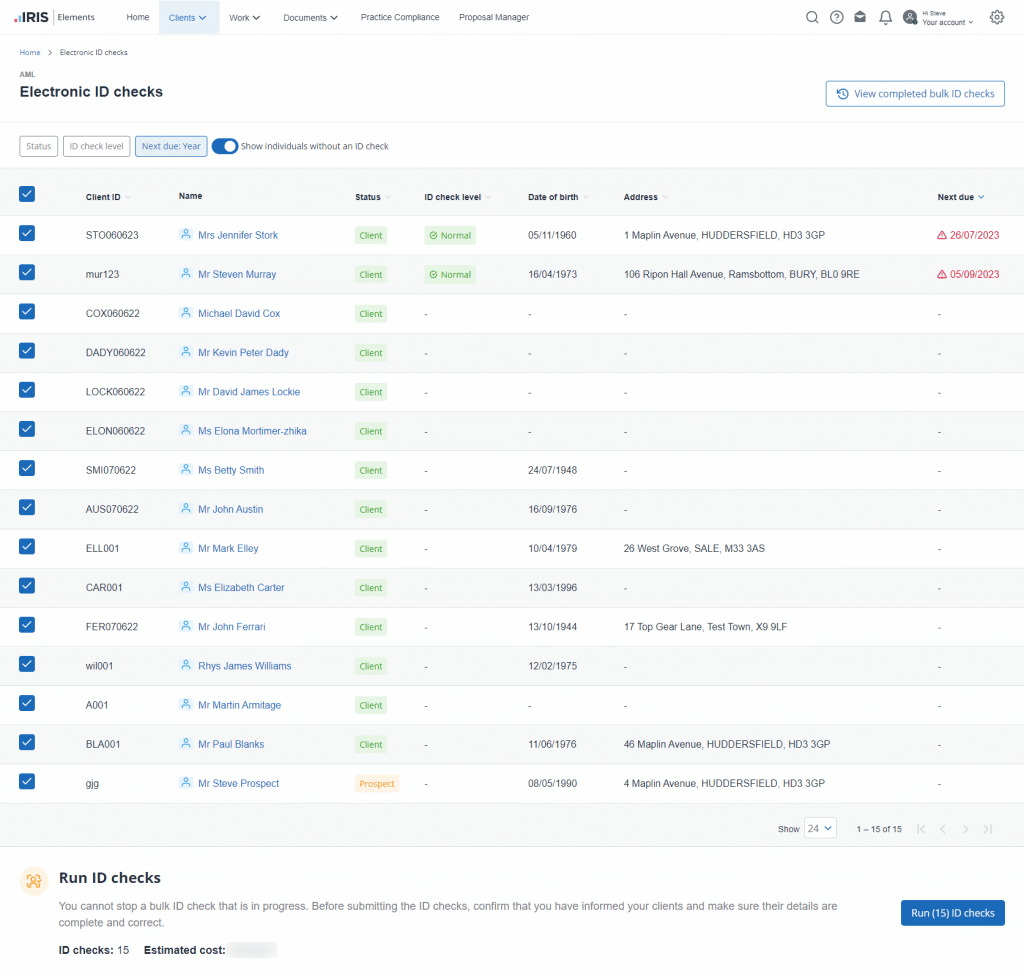The width and height of the screenshot is (1024, 979).
Task: Click the Home breadcrumb link
Action: [x=30, y=52]
